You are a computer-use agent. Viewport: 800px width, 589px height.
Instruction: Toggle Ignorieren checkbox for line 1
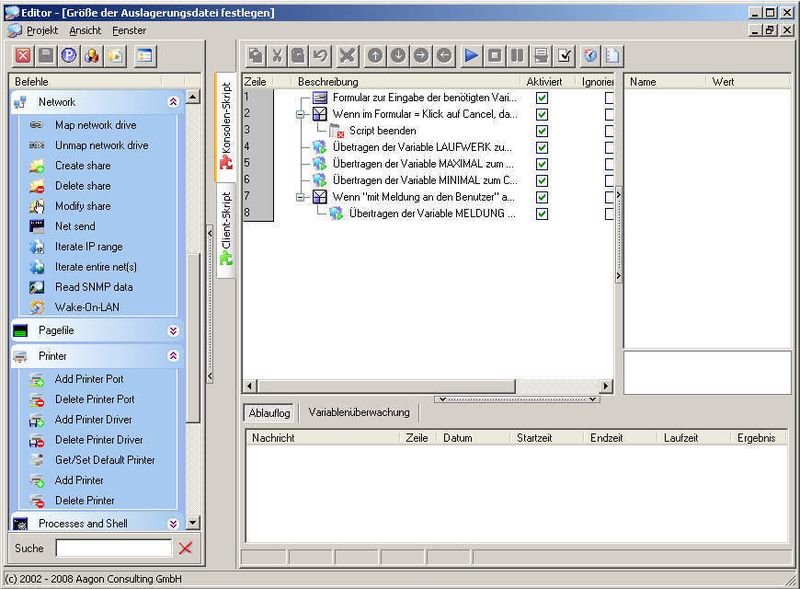609,97
